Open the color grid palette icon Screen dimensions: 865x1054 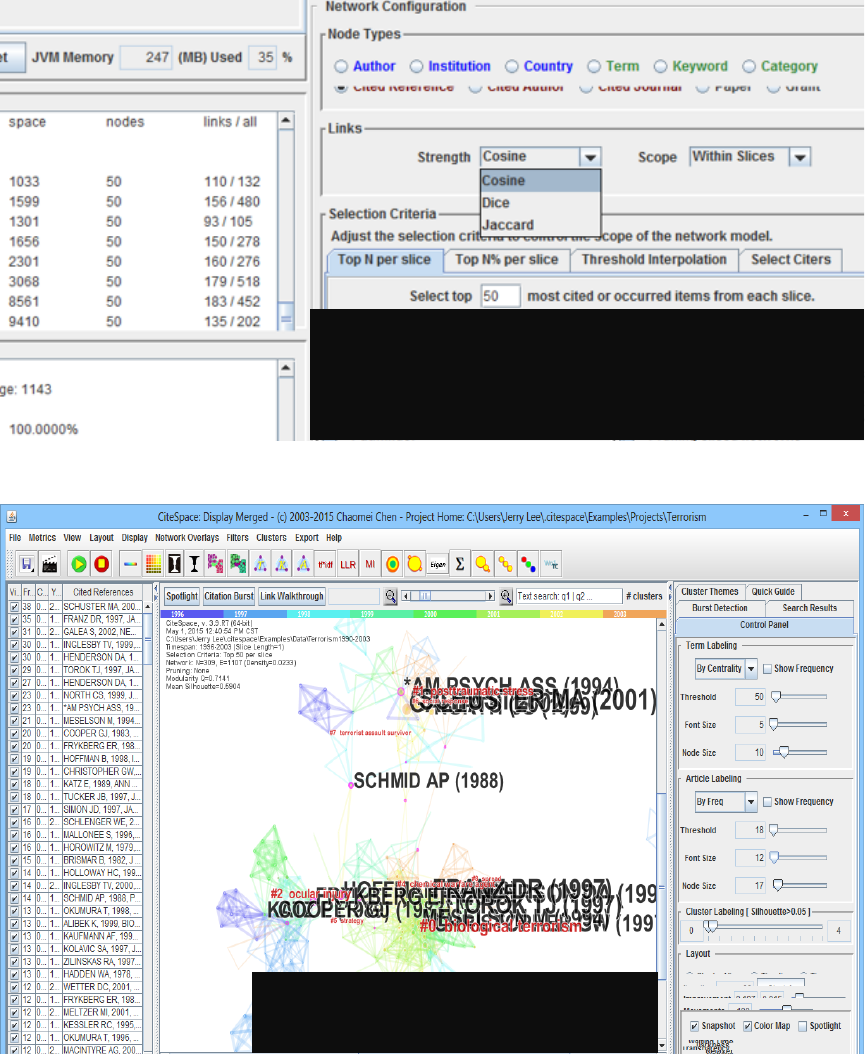tap(153, 564)
